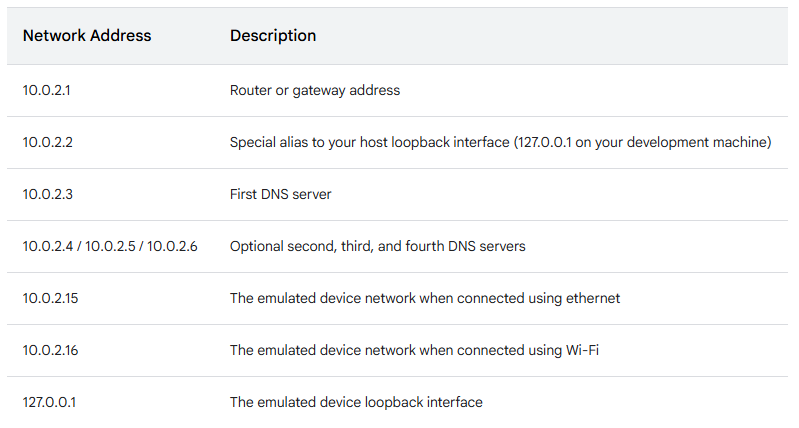
Task: Click the Description column header
Action: click(273, 36)
